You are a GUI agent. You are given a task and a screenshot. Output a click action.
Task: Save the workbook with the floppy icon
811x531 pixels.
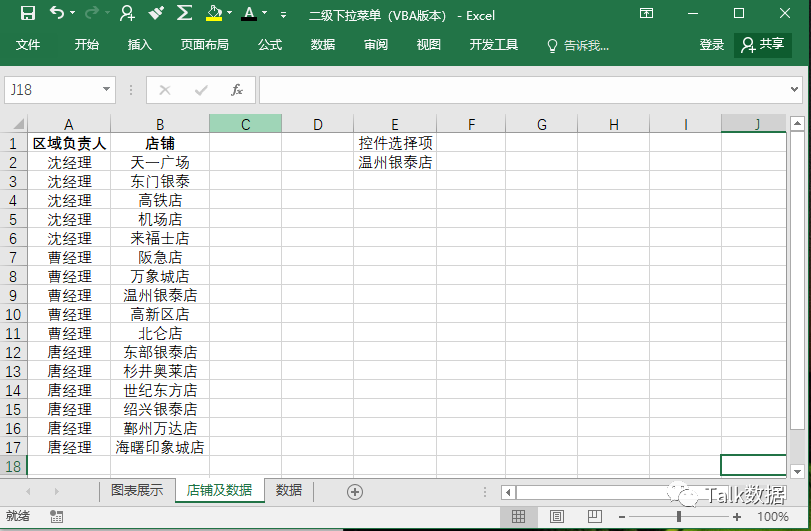tap(27, 13)
